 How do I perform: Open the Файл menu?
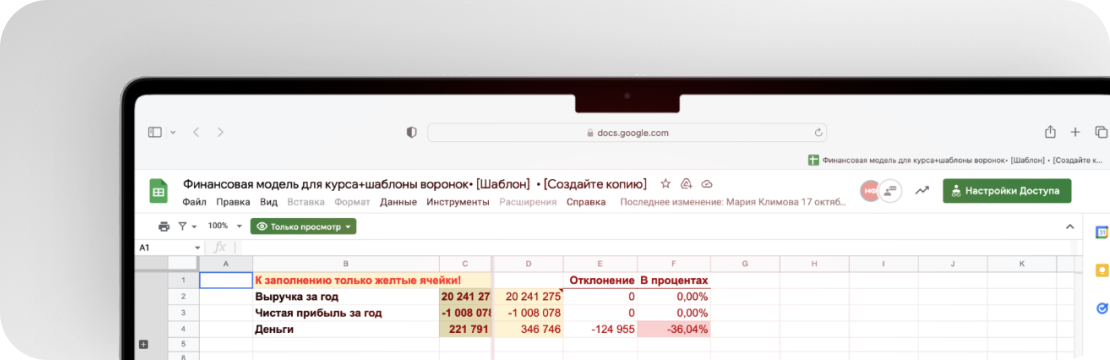pyautogui.click(x=194, y=202)
